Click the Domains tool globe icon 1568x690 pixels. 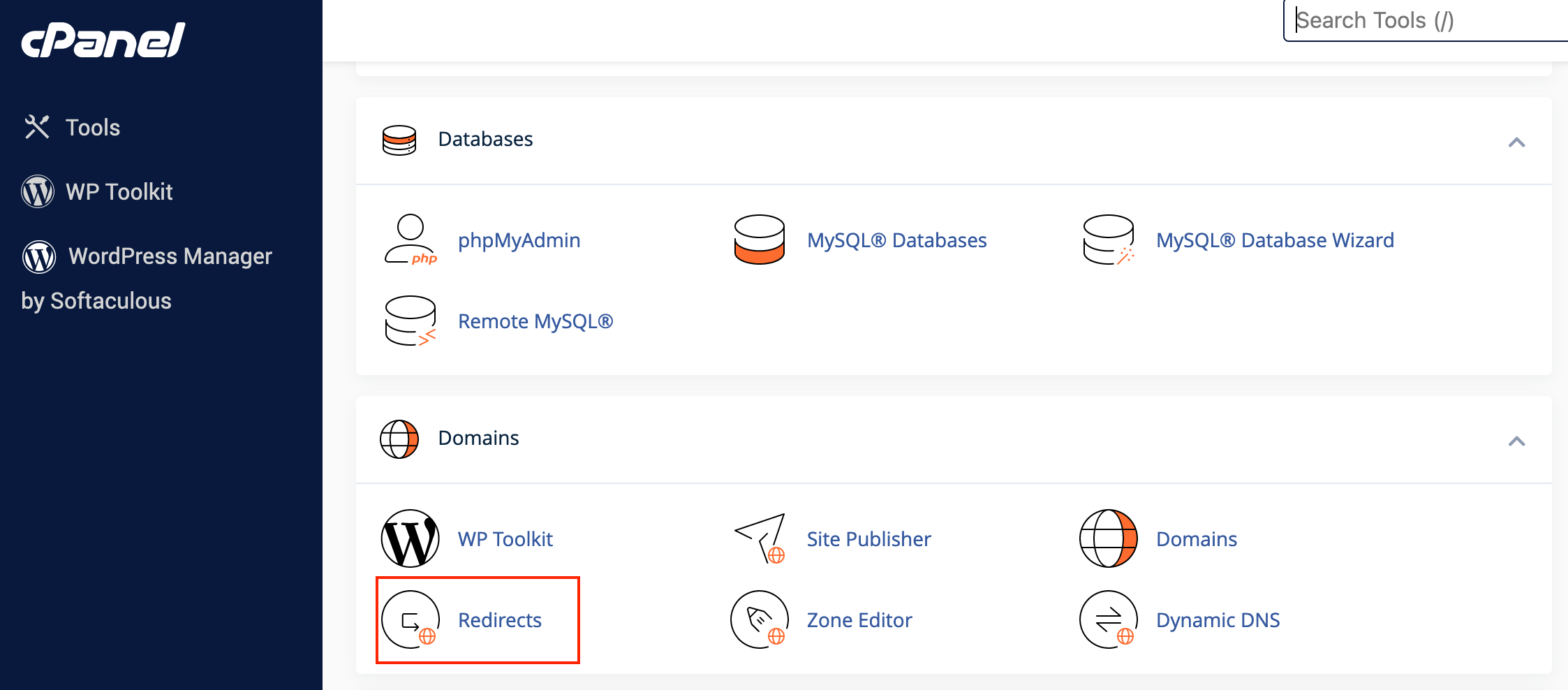pos(1109,538)
